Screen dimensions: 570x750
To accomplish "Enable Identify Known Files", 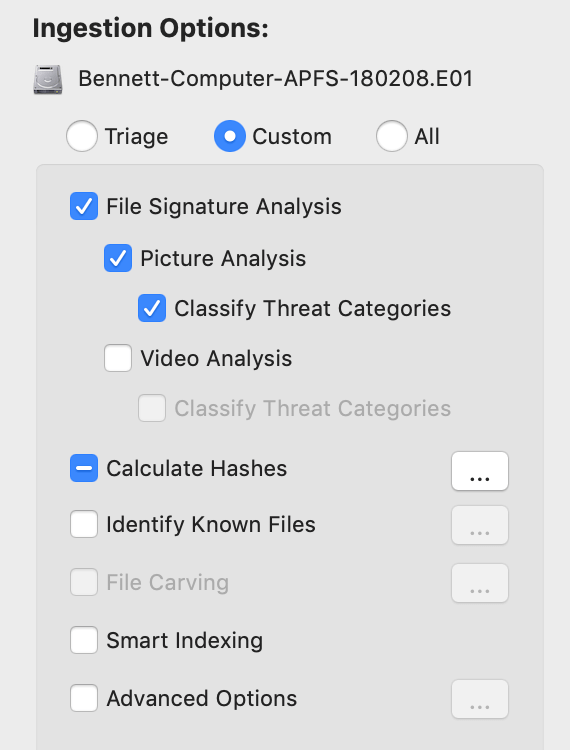I will [84, 524].
